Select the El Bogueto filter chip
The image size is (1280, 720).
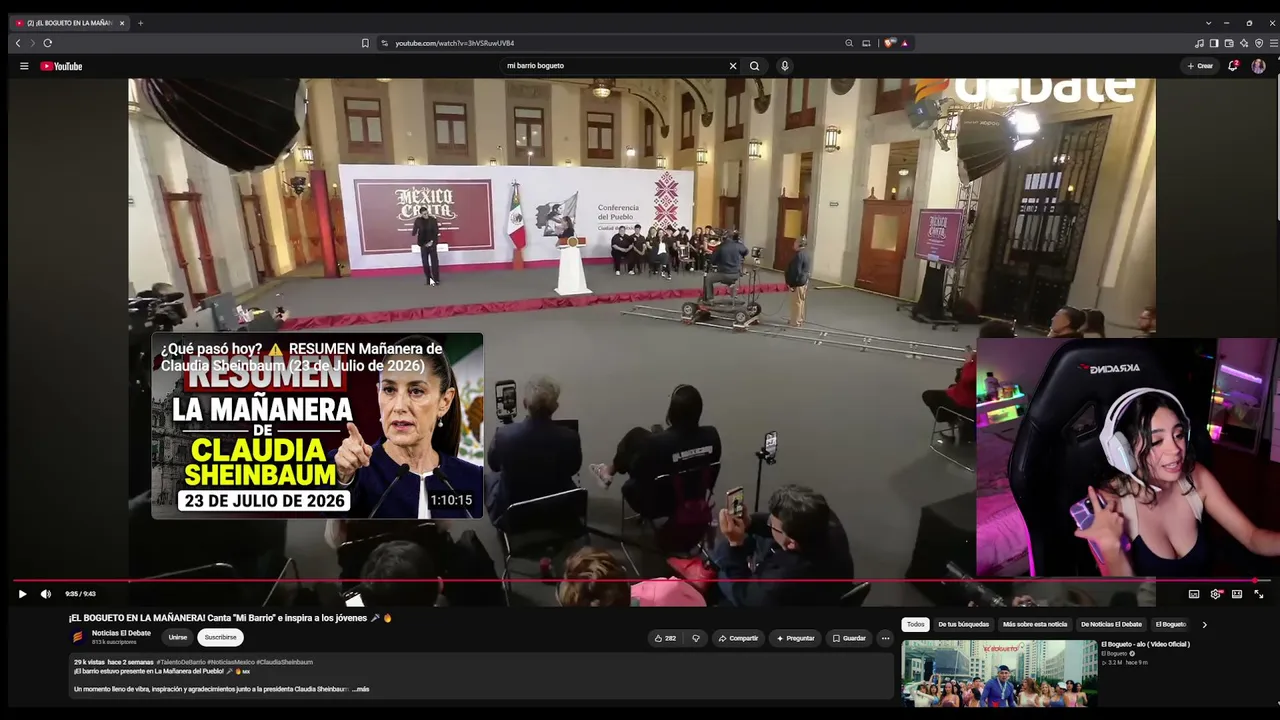point(1171,624)
